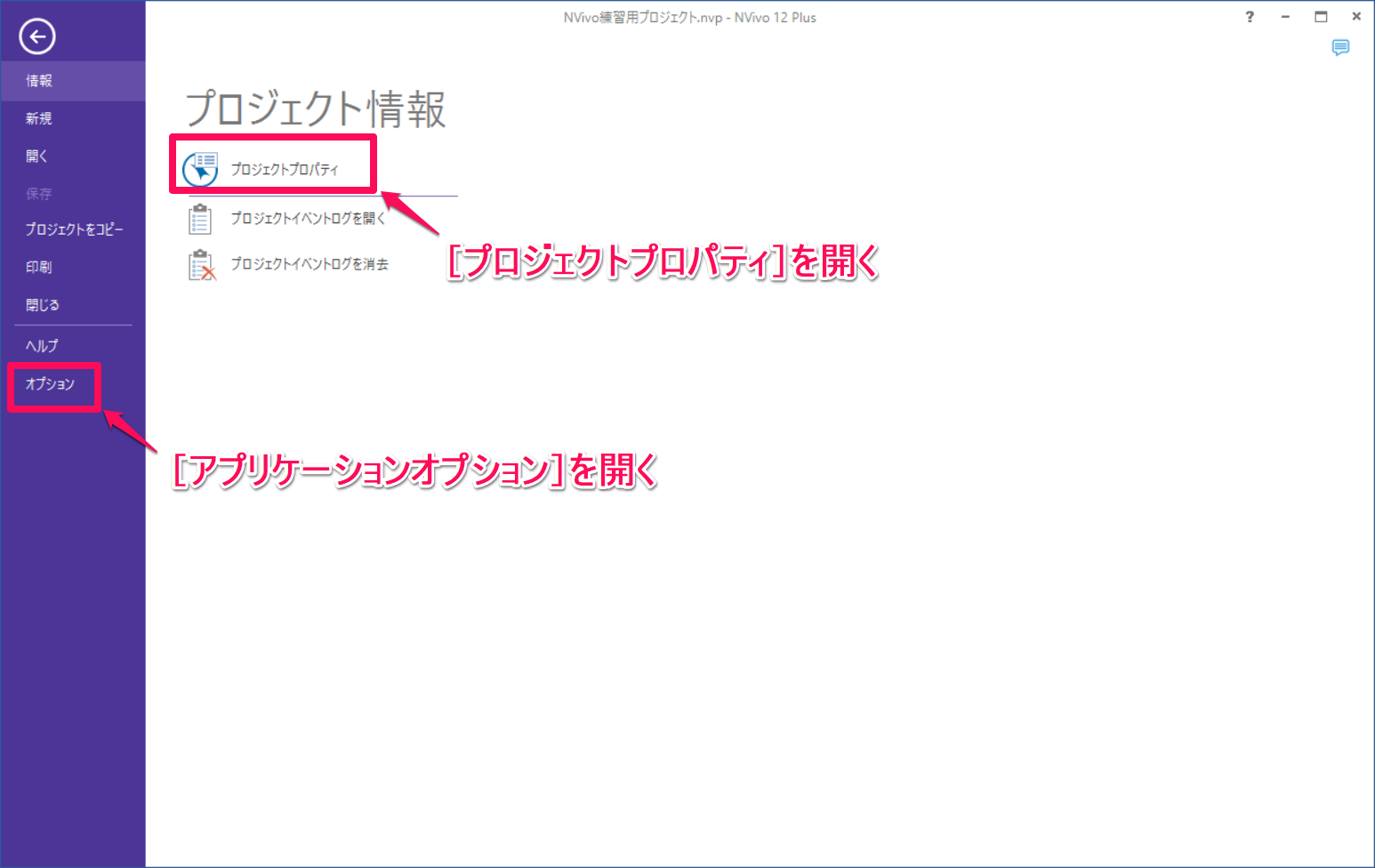
Task: Select プロジェクトをコピー in the sidebar
Action: pos(73,229)
